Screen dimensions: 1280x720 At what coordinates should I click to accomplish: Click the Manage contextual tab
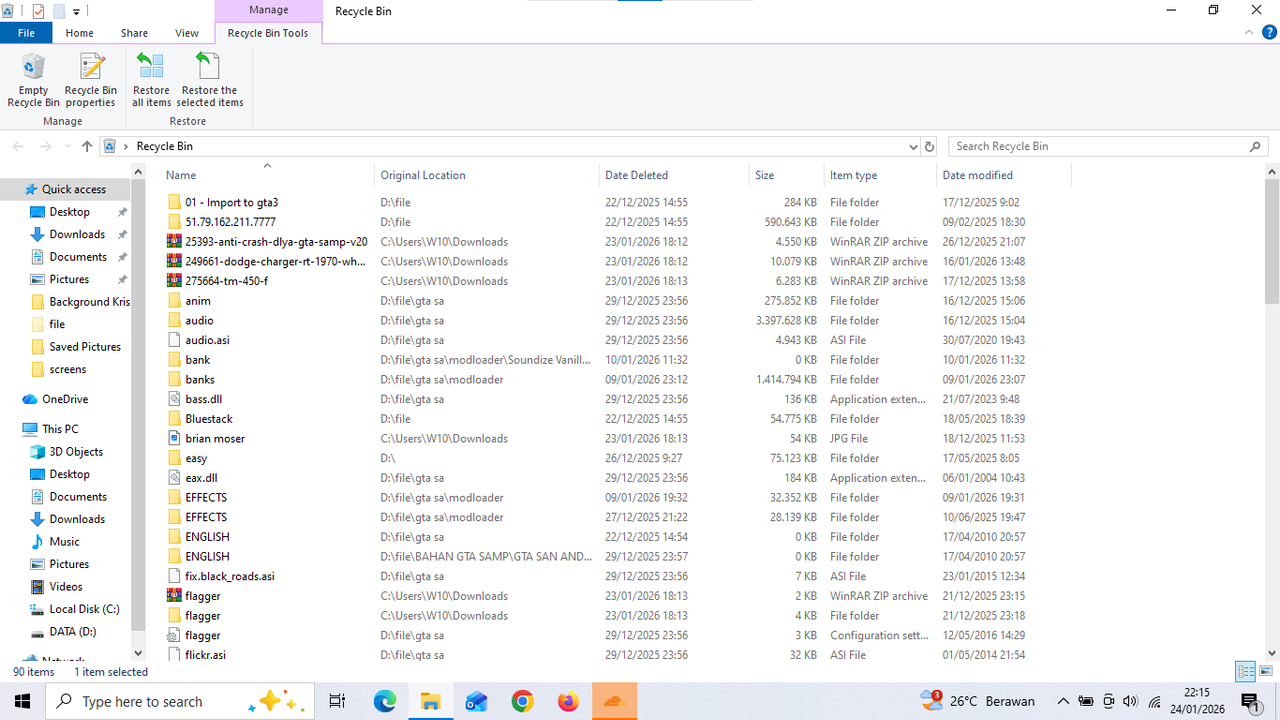click(x=268, y=11)
